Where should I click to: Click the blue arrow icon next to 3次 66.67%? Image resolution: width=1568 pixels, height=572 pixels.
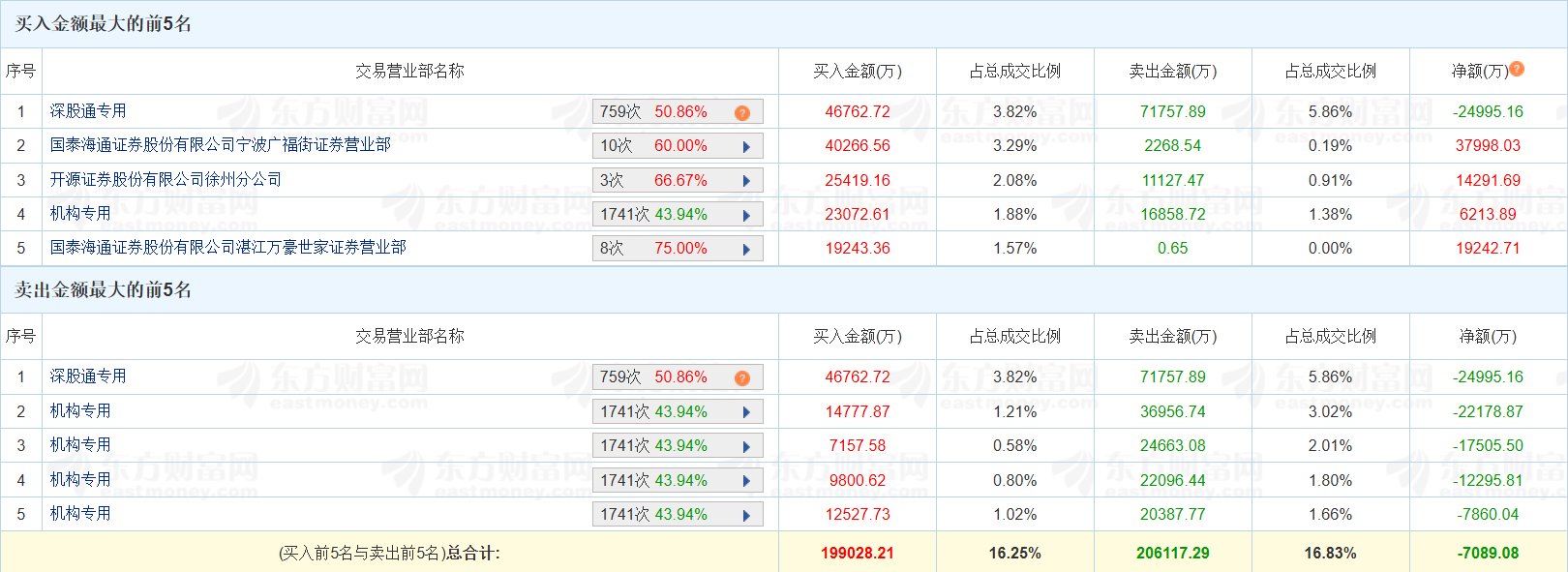point(746,181)
